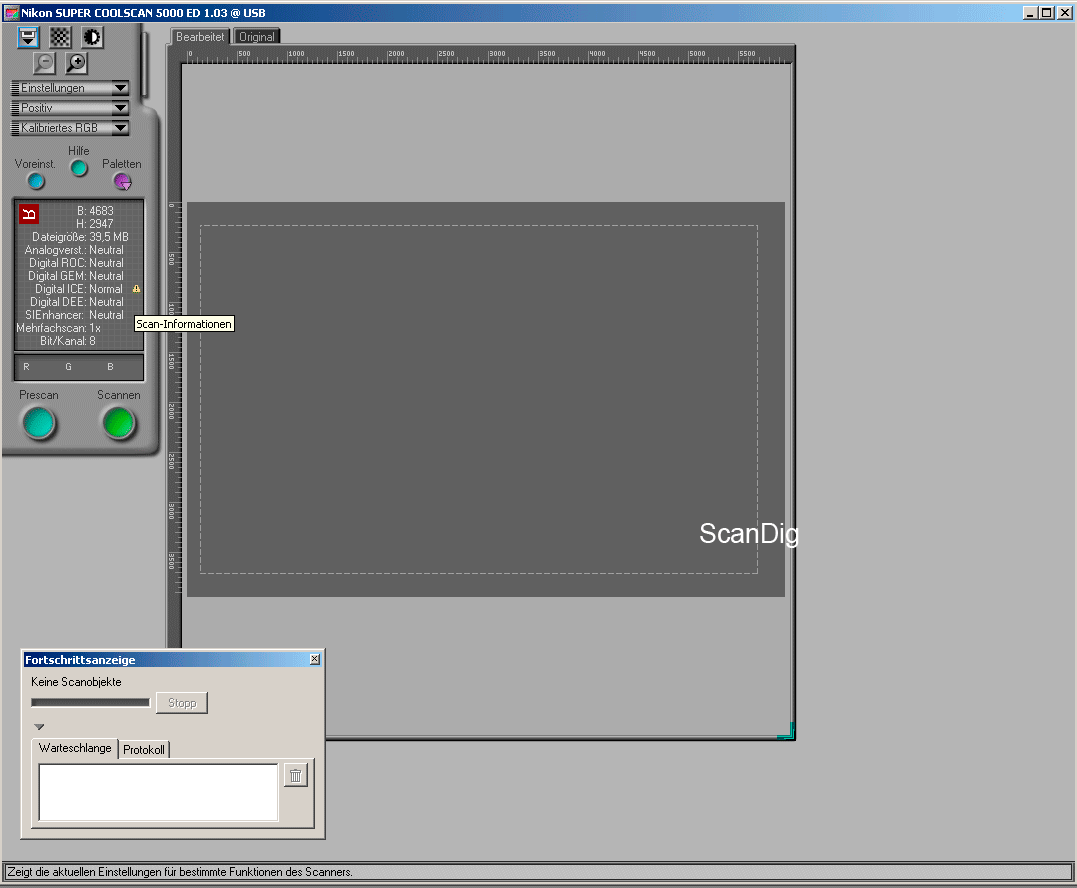Open the Kalibriertes RGB color dropdown
This screenshot has width=1077, height=888.
click(70, 128)
